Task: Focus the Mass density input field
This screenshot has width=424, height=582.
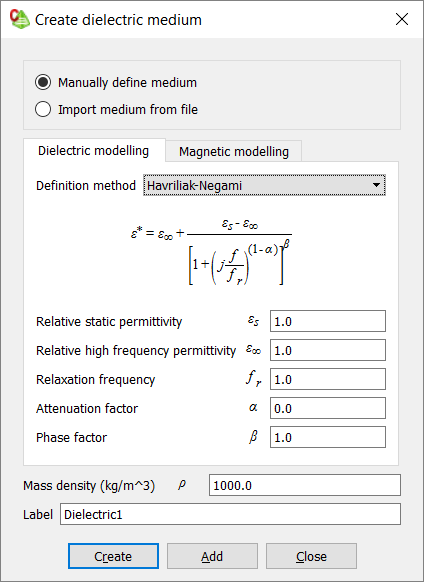Action: tap(305, 485)
